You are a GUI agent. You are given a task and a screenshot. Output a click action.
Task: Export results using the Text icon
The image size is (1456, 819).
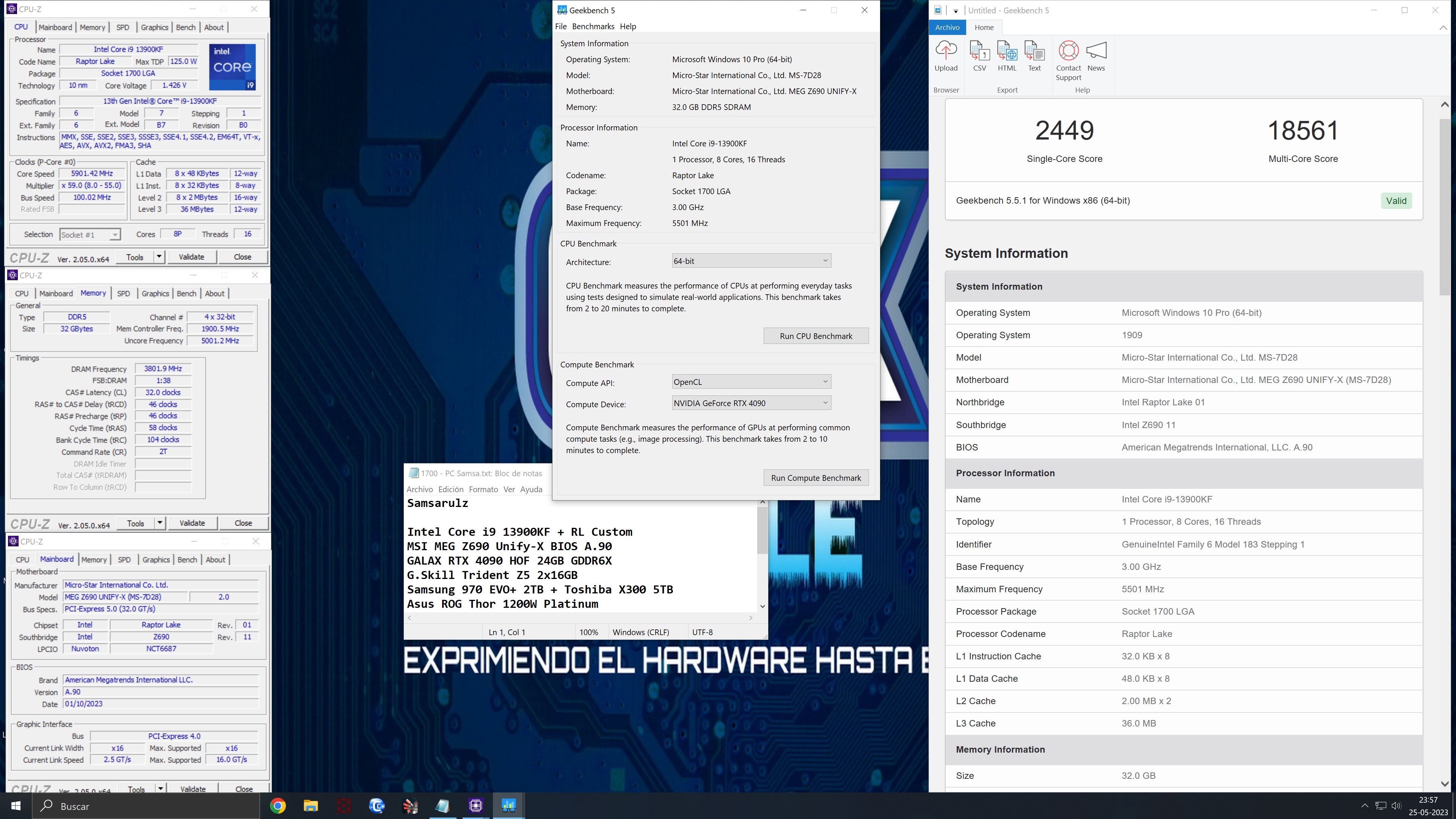click(1034, 56)
